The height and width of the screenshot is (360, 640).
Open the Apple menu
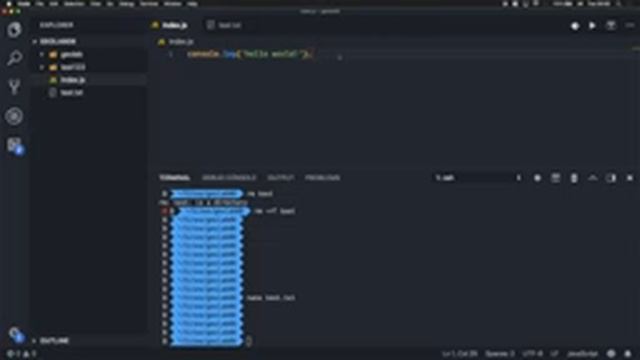(9, 4)
